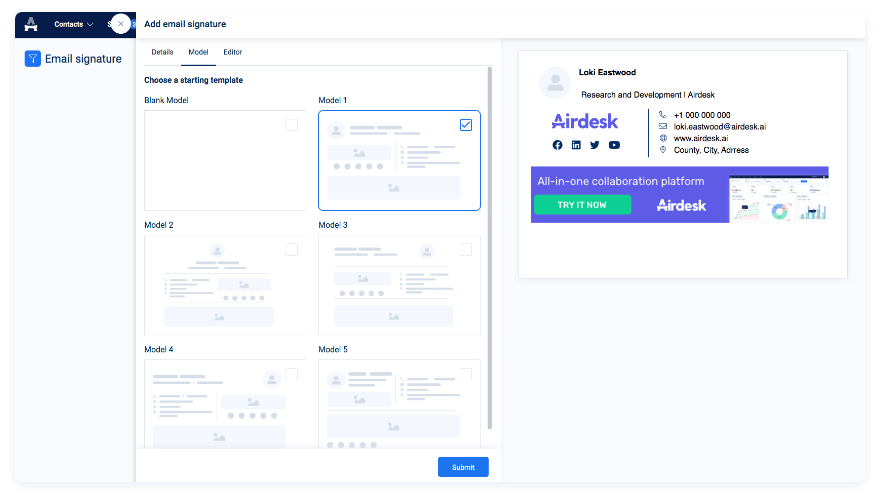This screenshot has height=500, width=880.
Task: Close the Add email signature panel
Action: [x=121, y=24]
